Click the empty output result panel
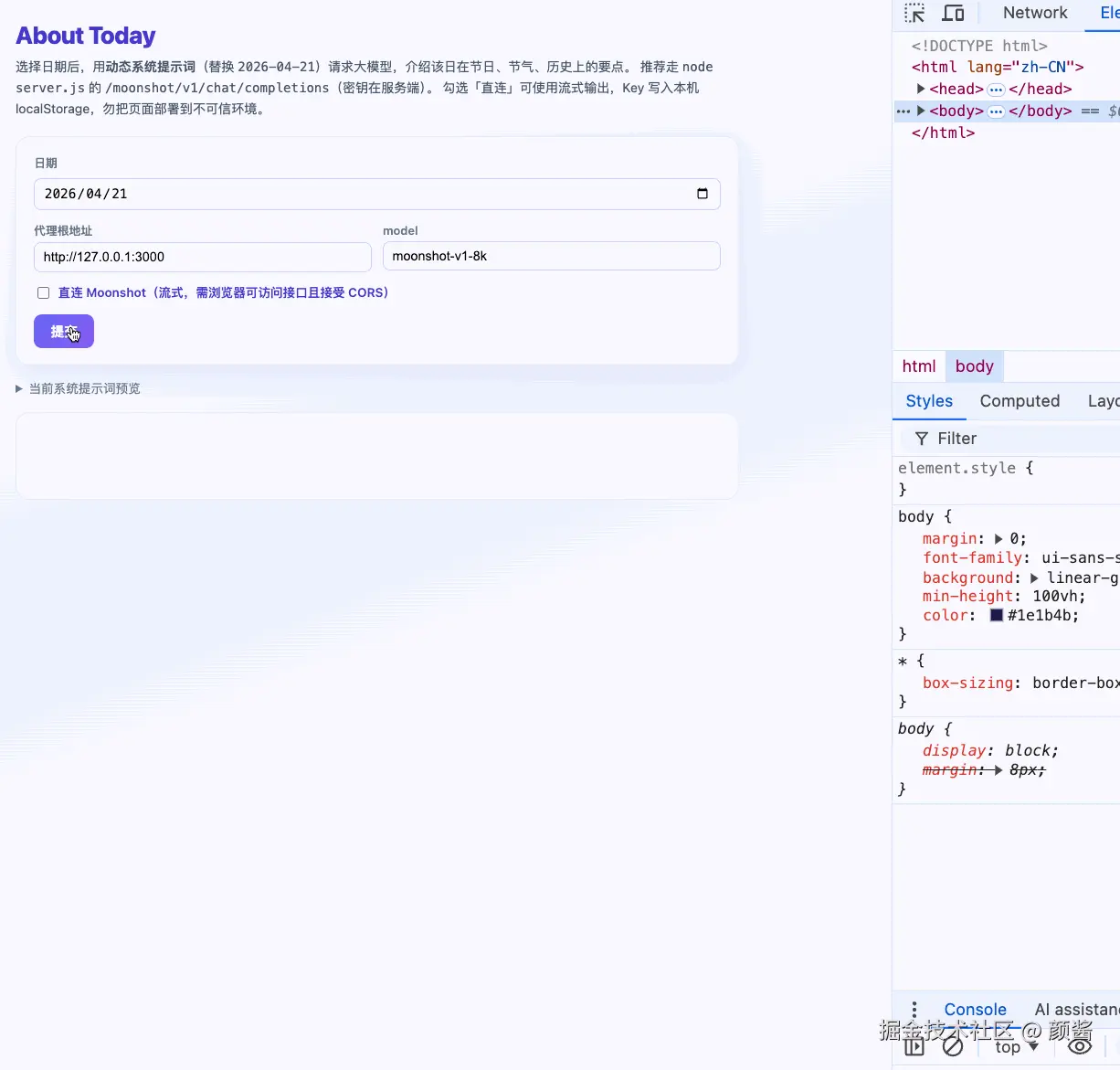 [376, 456]
